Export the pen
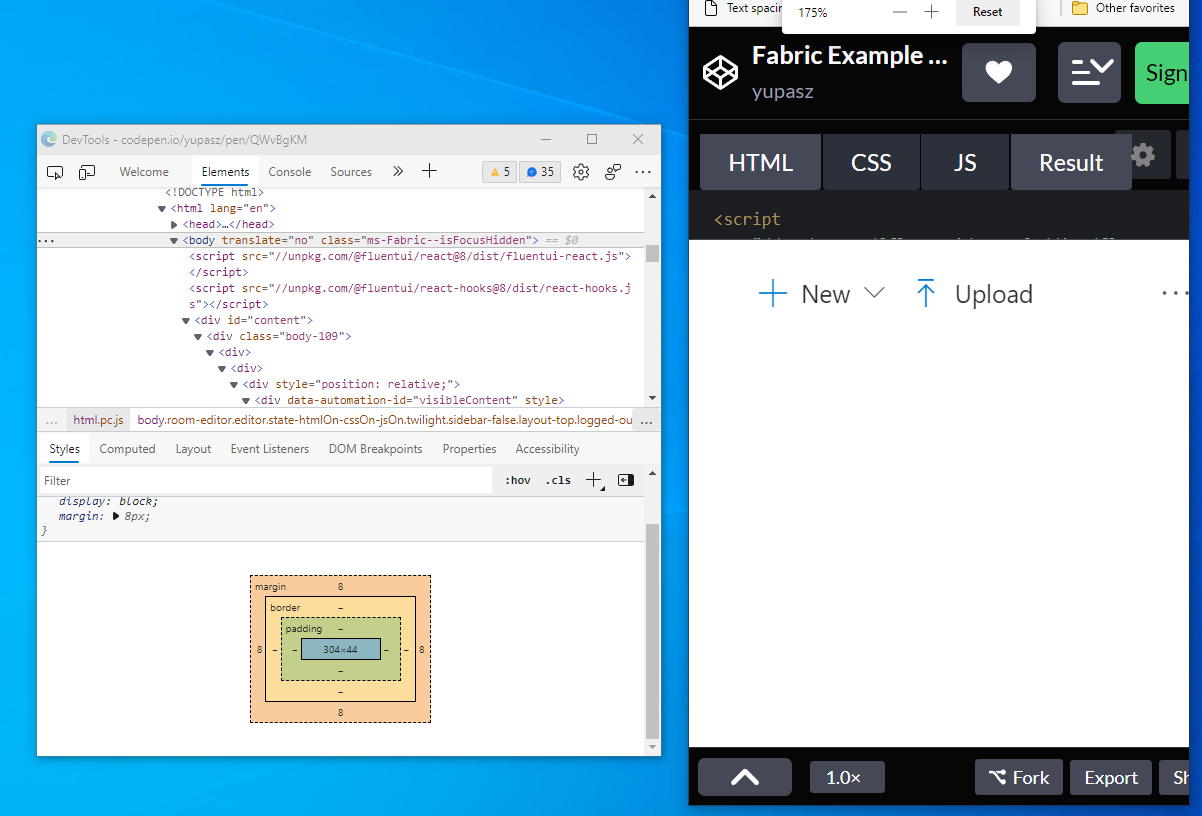 1110,777
